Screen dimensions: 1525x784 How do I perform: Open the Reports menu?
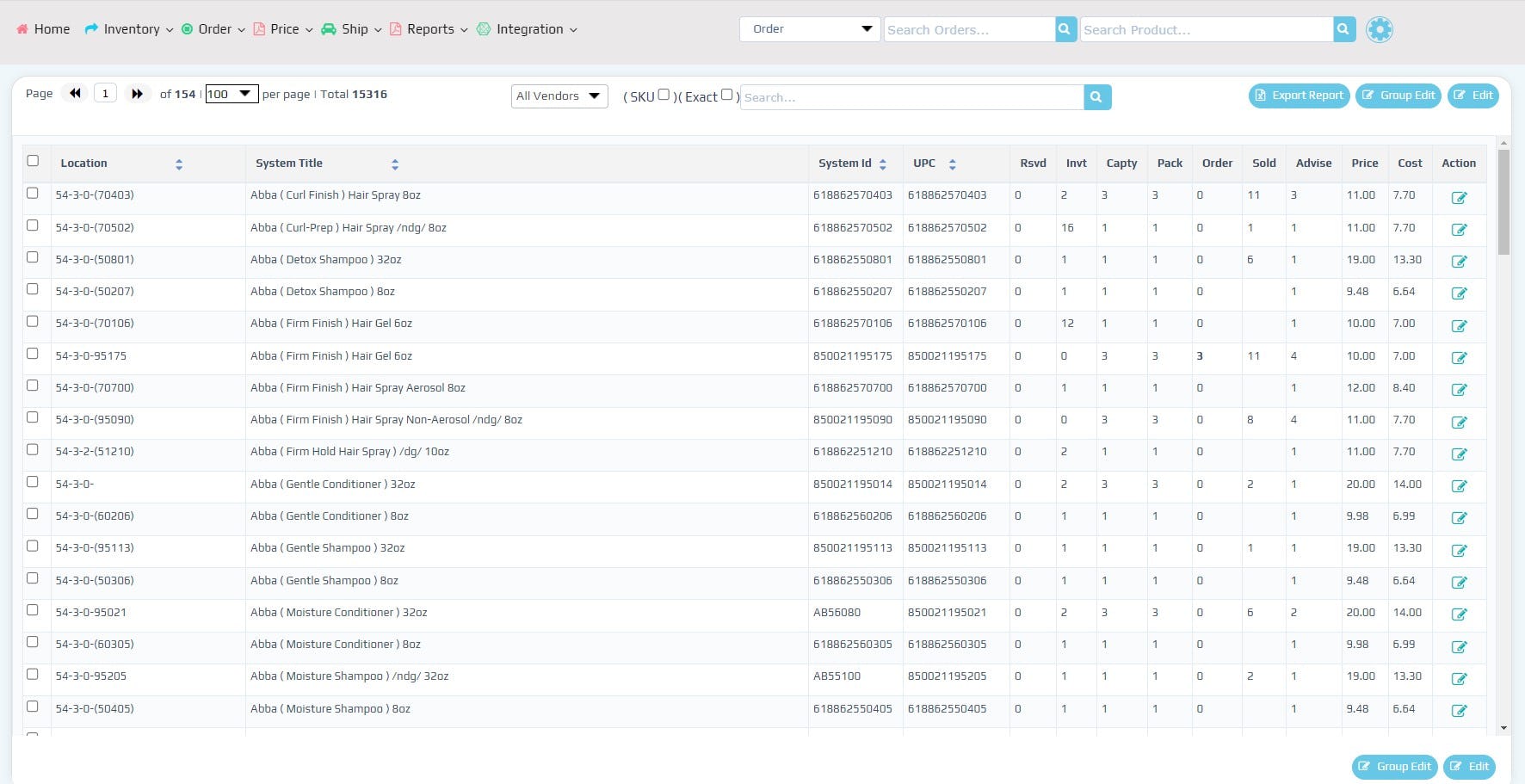click(429, 28)
